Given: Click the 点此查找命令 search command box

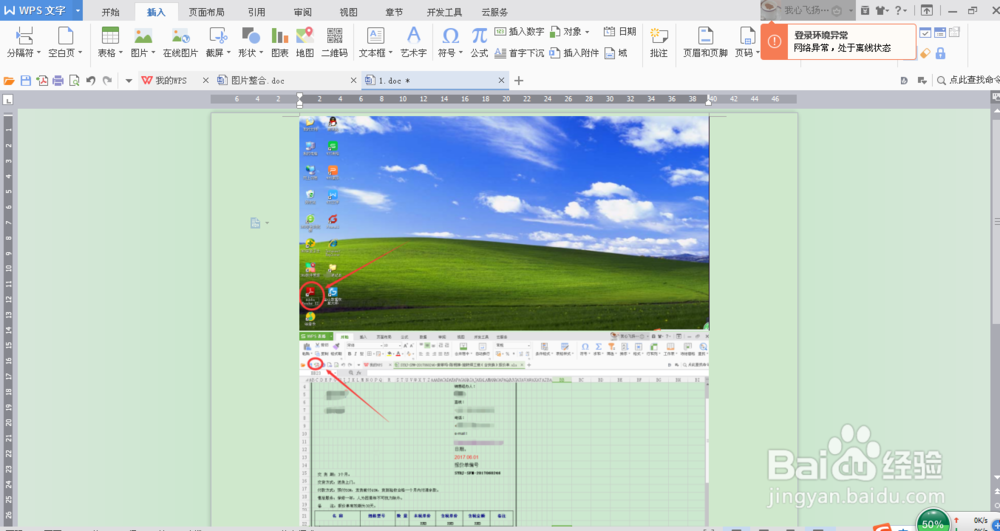Looking at the screenshot, I should (968, 80).
